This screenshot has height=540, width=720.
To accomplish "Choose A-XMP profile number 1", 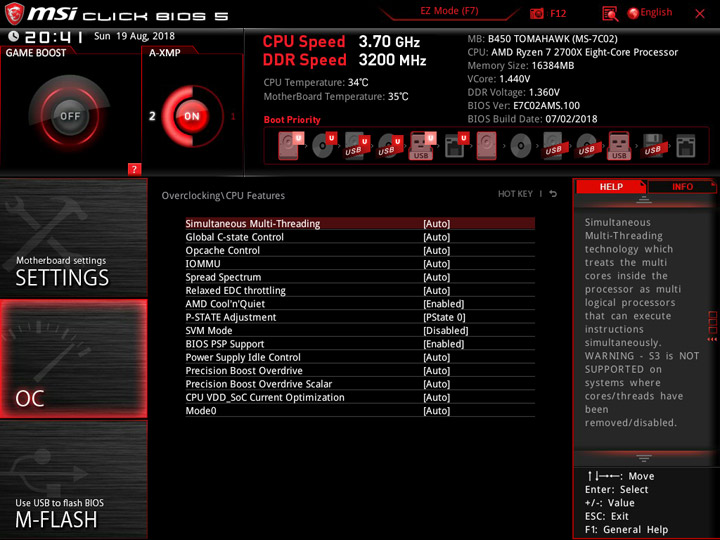I will pos(233,117).
